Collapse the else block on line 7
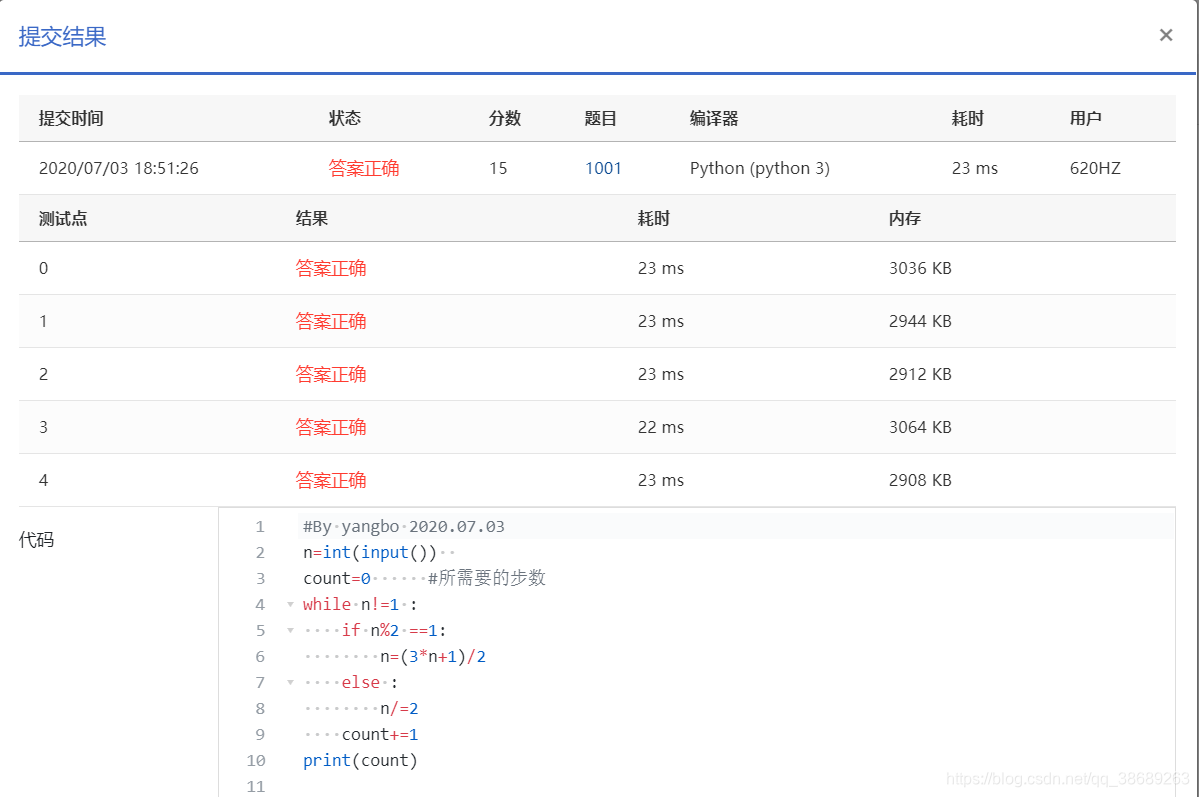 290,682
